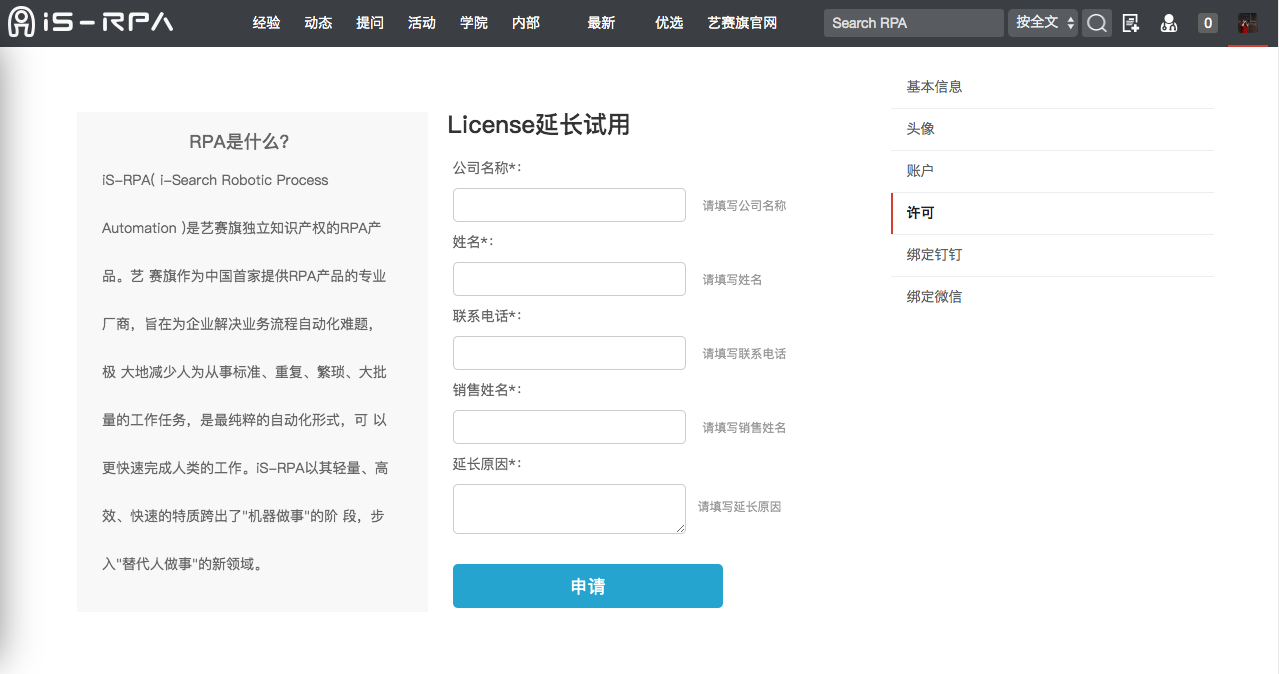
Task: Click the 经验 menu item
Action: pyautogui.click(x=266, y=22)
